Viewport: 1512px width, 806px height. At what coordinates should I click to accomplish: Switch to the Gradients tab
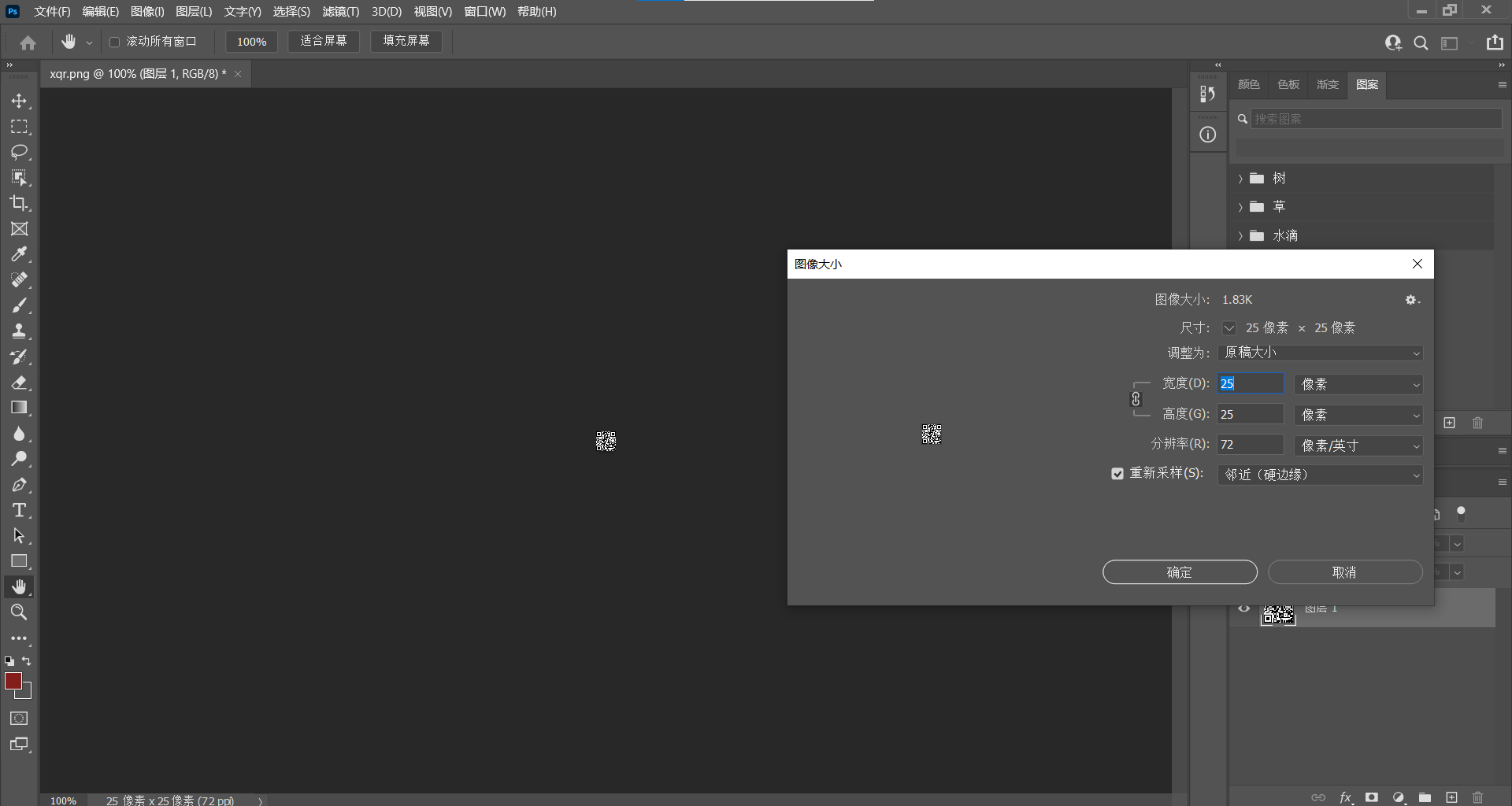click(1328, 84)
